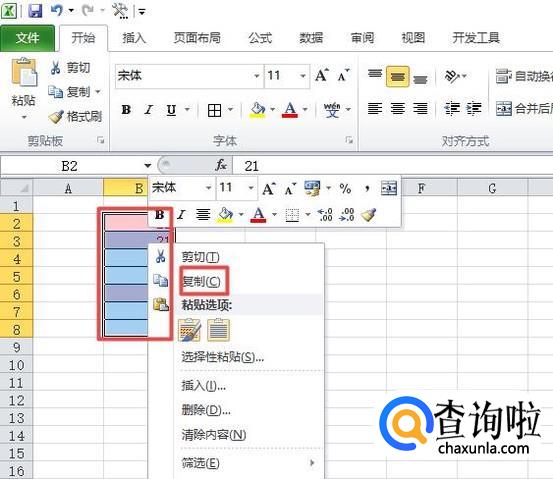Click the ribbon font color red A button
The width and height of the screenshot is (553, 479).
click(x=290, y=110)
